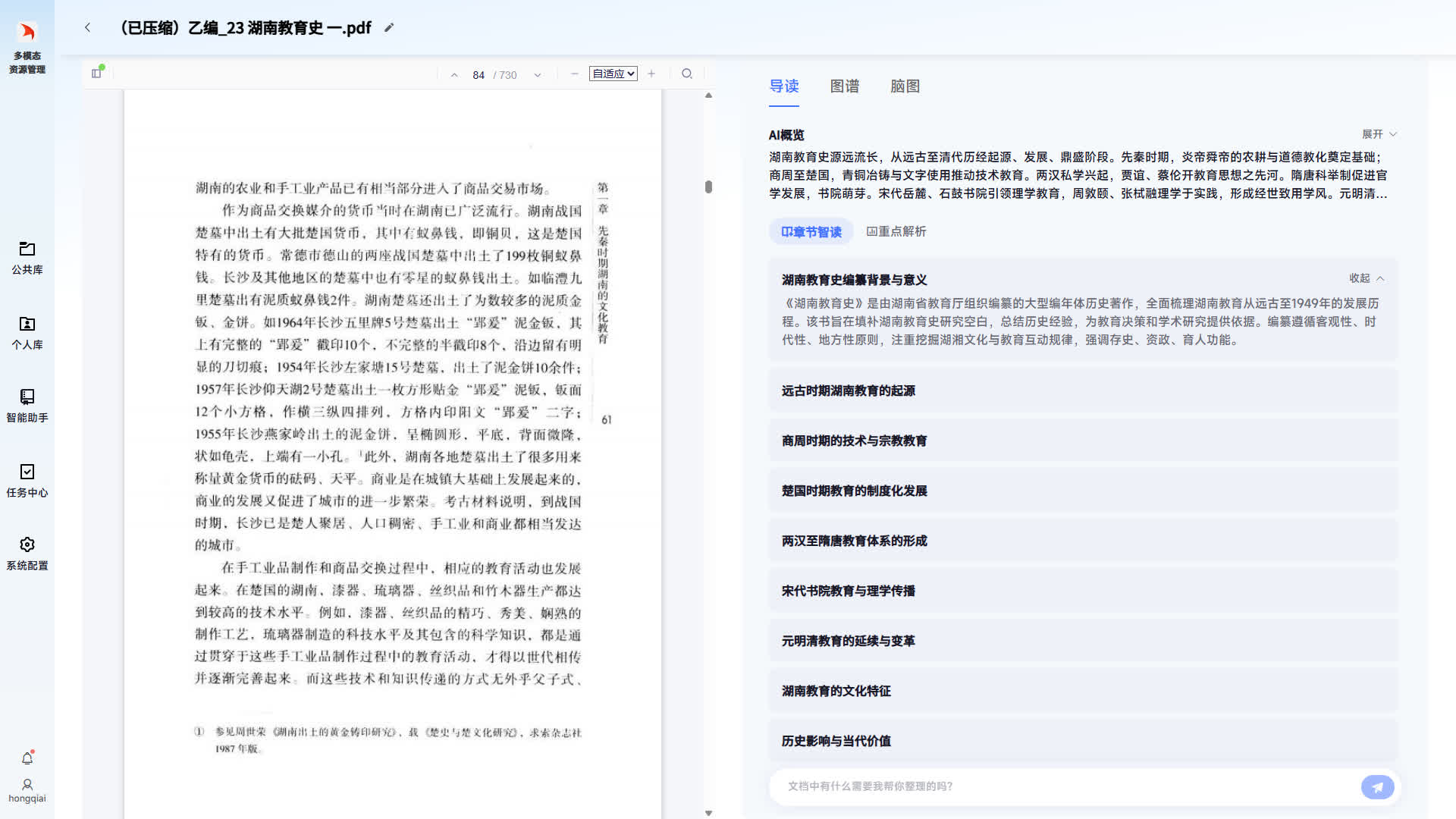Screen dimensions: 1456x819
Task: Click the red bird app logo
Action: point(27,31)
